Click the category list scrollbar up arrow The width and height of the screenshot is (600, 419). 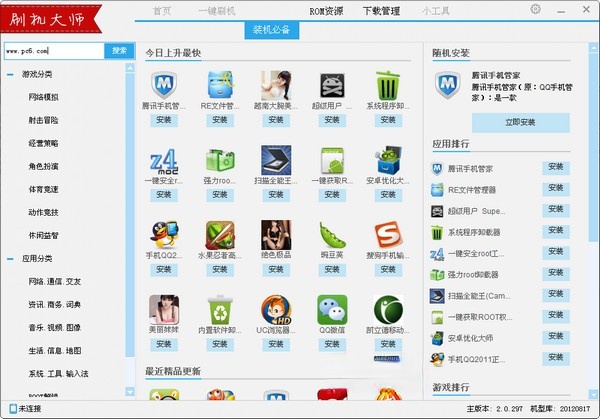point(130,68)
